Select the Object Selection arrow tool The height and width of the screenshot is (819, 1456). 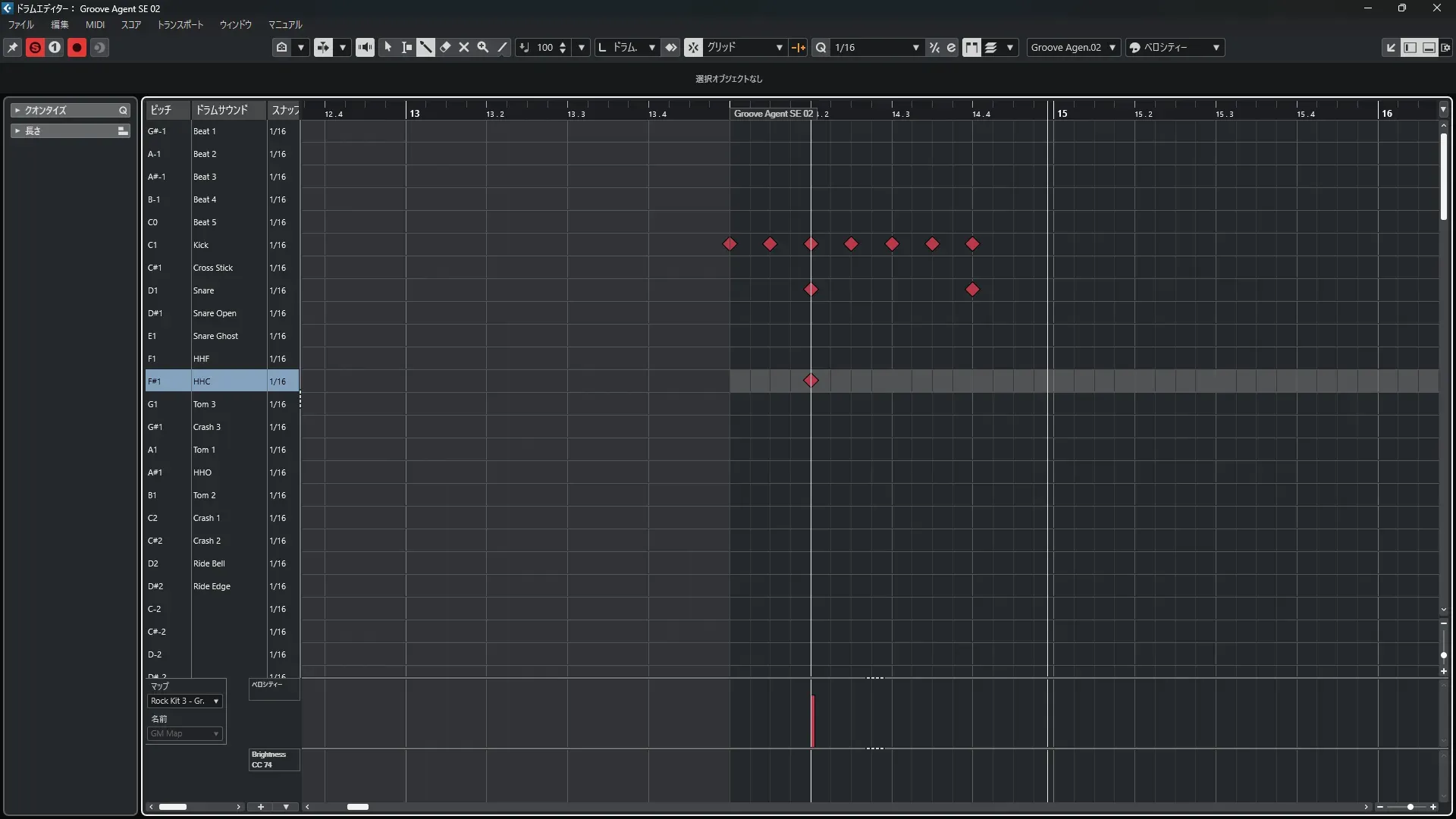tap(388, 47)
